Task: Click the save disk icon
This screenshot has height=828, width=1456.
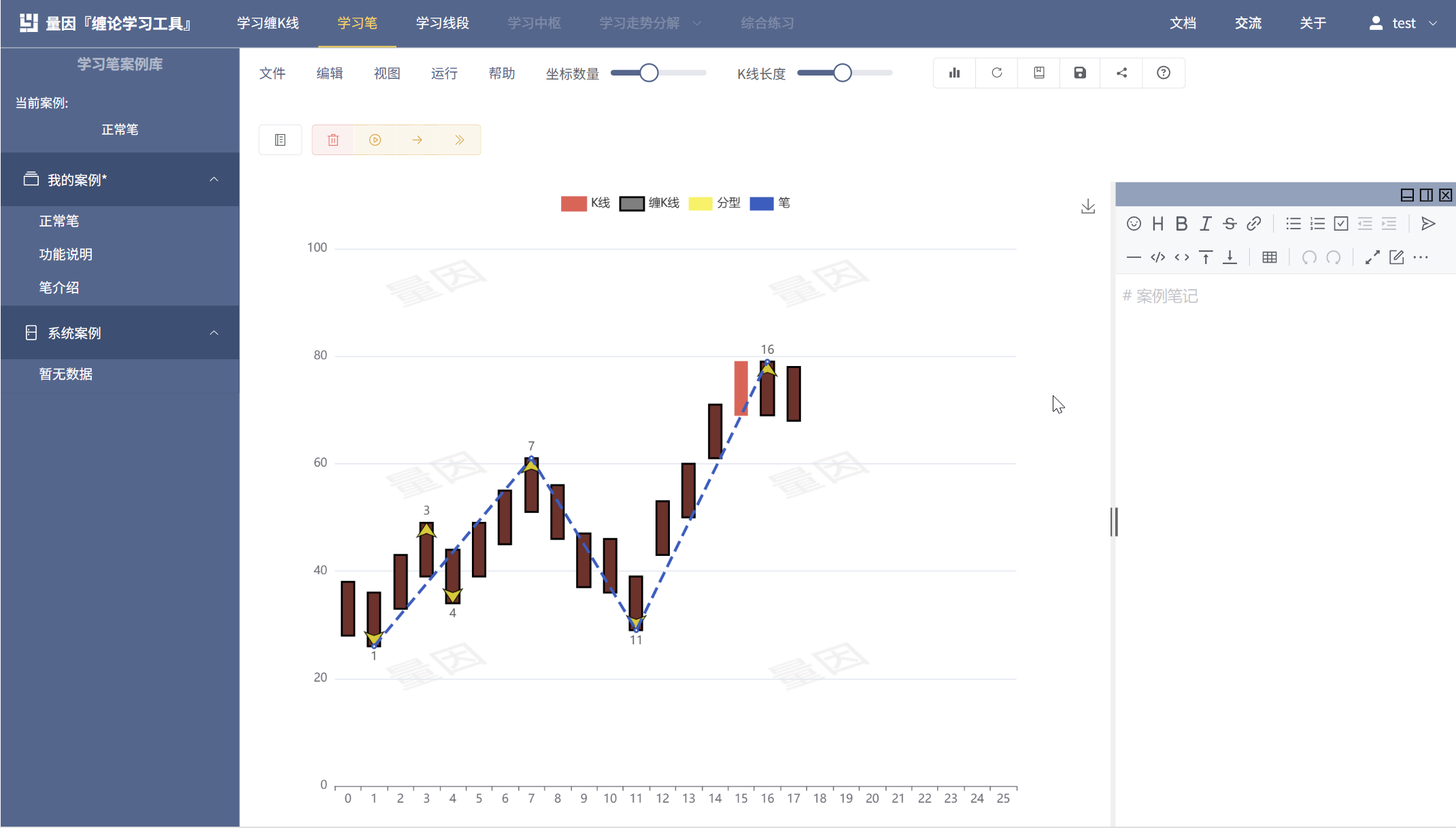Action: (1080, 73)
